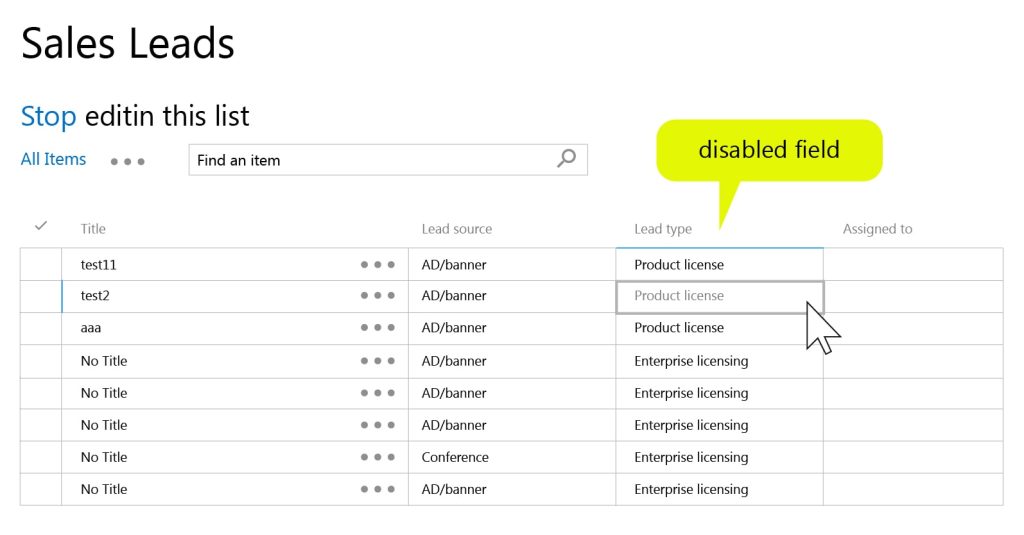Open the ellipsis menu for test11
Image resolution: width=1024 pixels, height=535 pixels.
click(377, 265)
